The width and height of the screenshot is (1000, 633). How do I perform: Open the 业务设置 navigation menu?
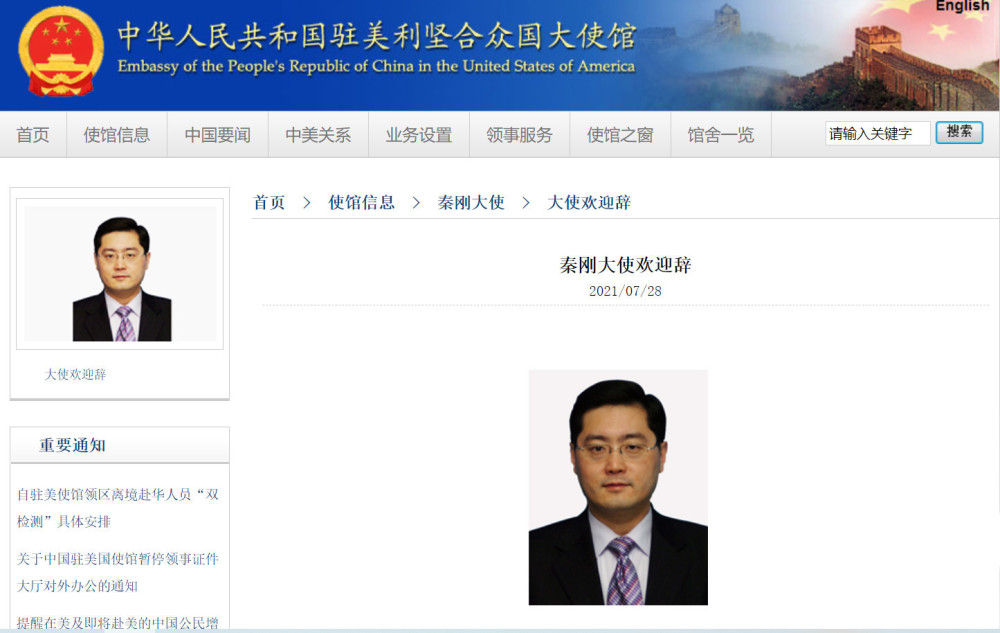click(418, 134)
